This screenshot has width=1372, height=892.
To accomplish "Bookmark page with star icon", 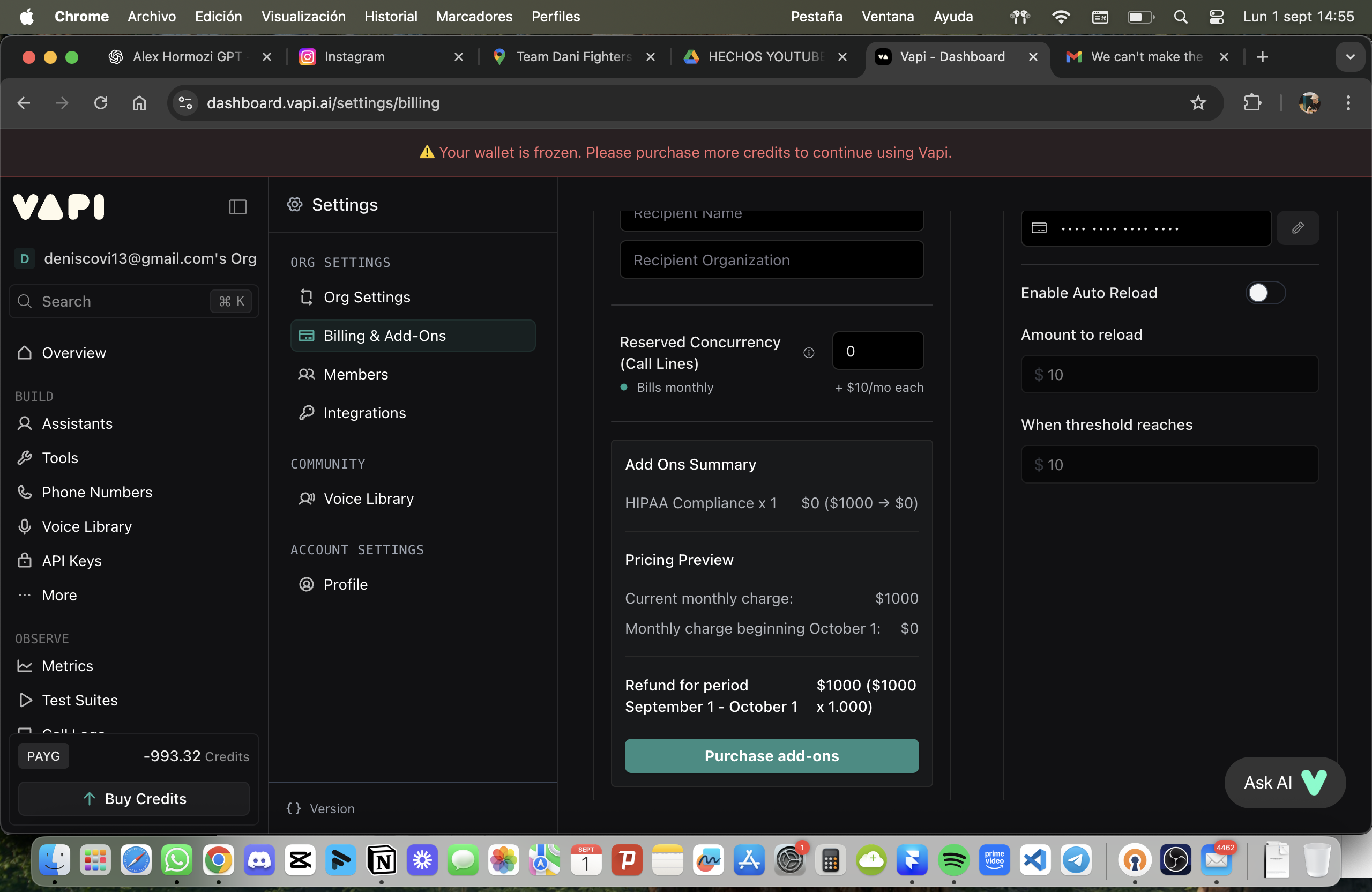I will (1198, 102).
